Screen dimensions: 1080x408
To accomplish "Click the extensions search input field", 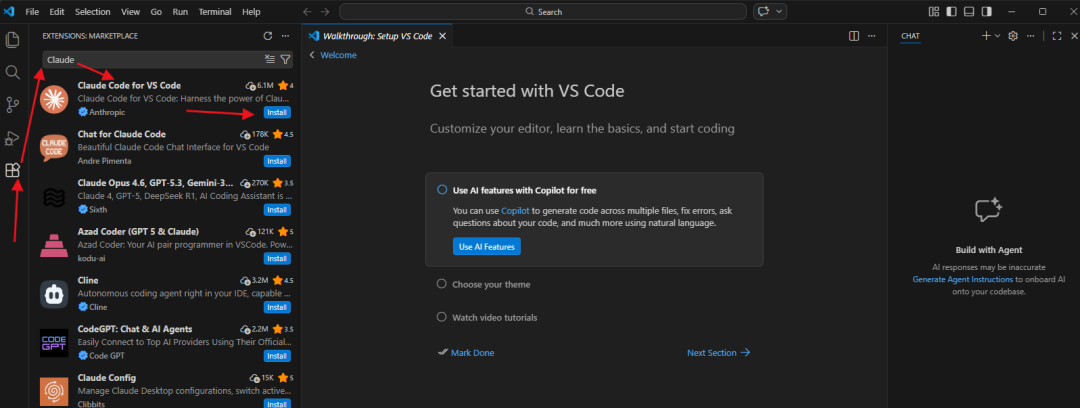I will coord(150,60).
